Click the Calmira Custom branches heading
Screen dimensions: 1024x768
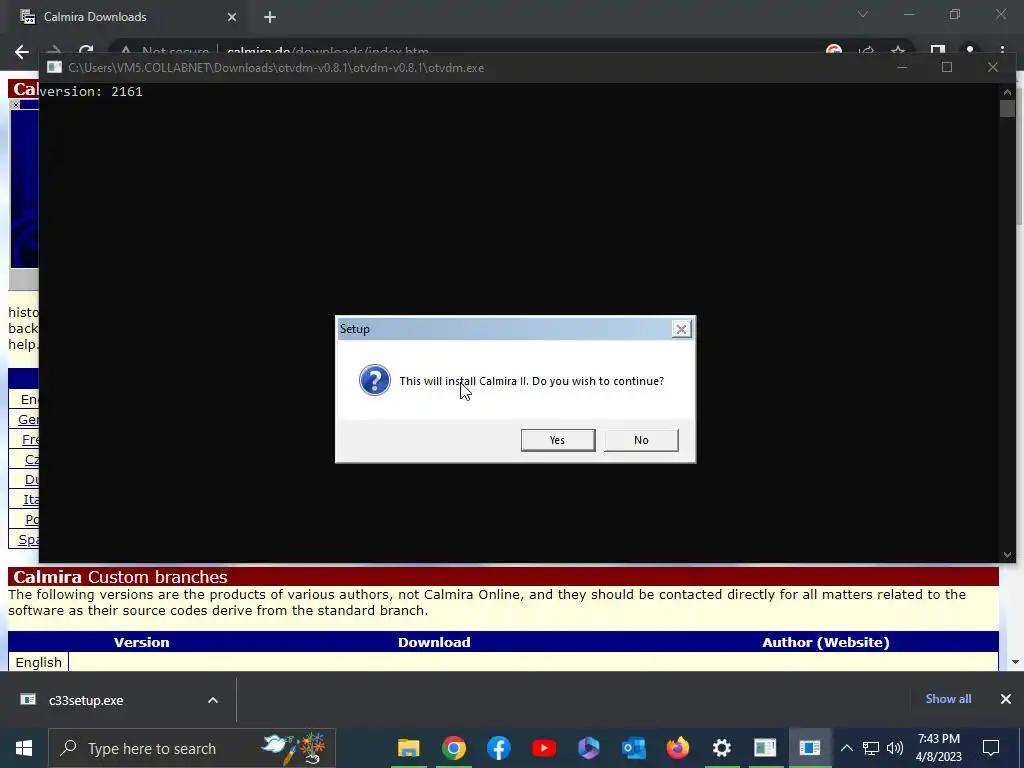click(120, 577)
